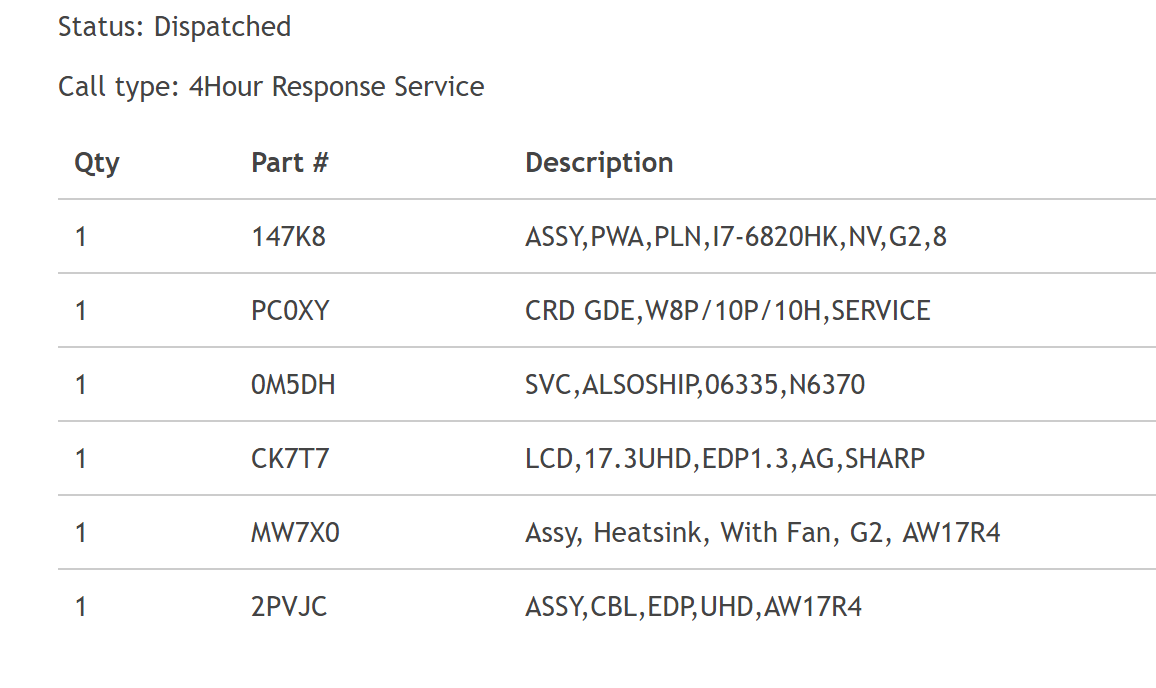Click part number PC0XY
Screen dimensions: 1156x688
(290, 310)
